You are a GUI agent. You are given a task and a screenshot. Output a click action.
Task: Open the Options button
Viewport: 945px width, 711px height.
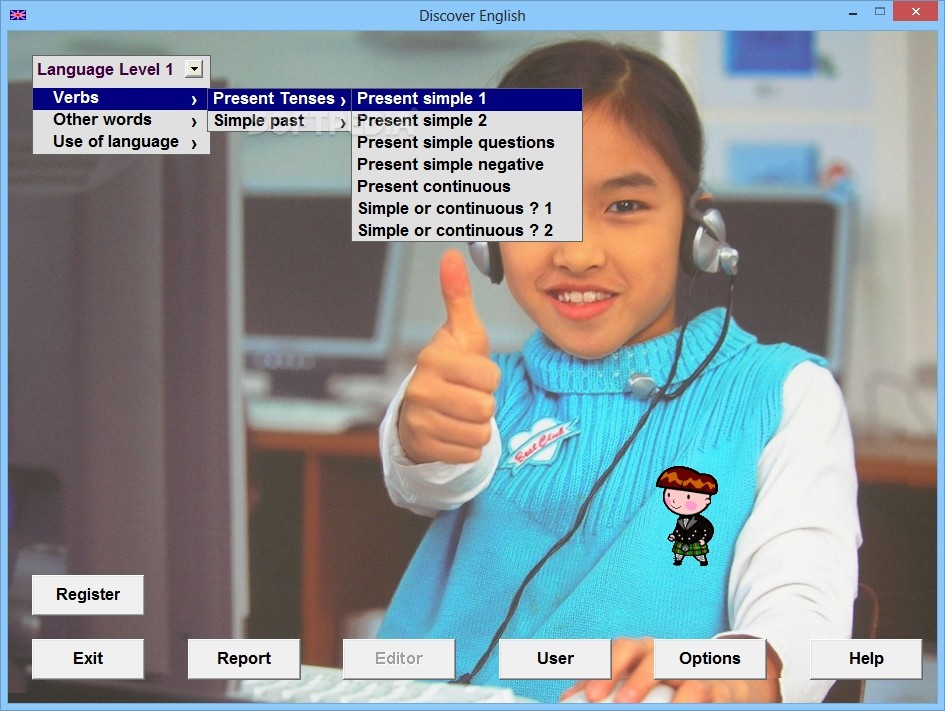click(x=710, y=659)
